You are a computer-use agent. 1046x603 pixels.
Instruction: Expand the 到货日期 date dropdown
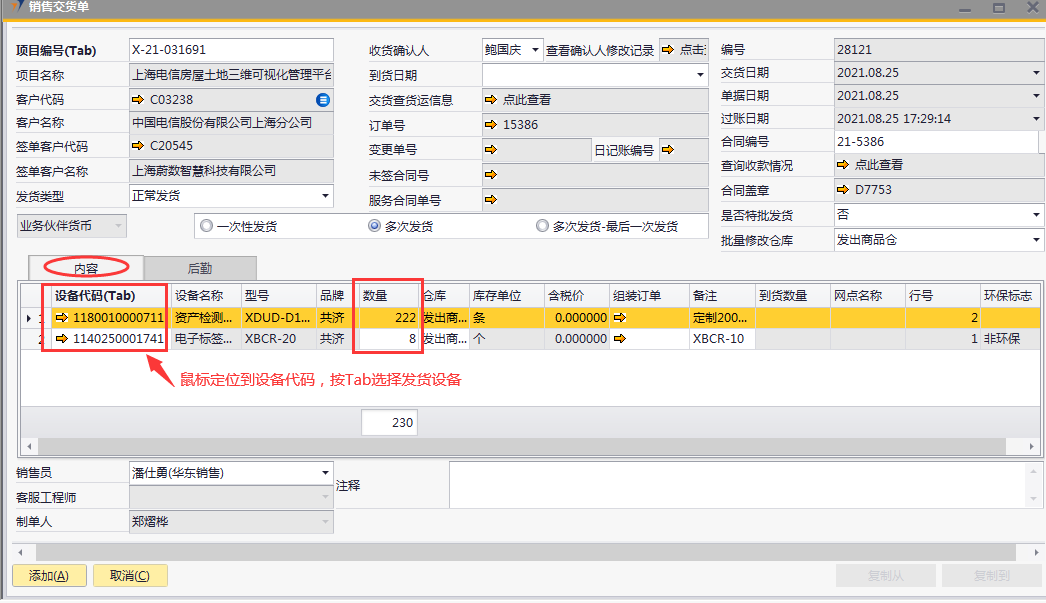(x=700, y=75)
